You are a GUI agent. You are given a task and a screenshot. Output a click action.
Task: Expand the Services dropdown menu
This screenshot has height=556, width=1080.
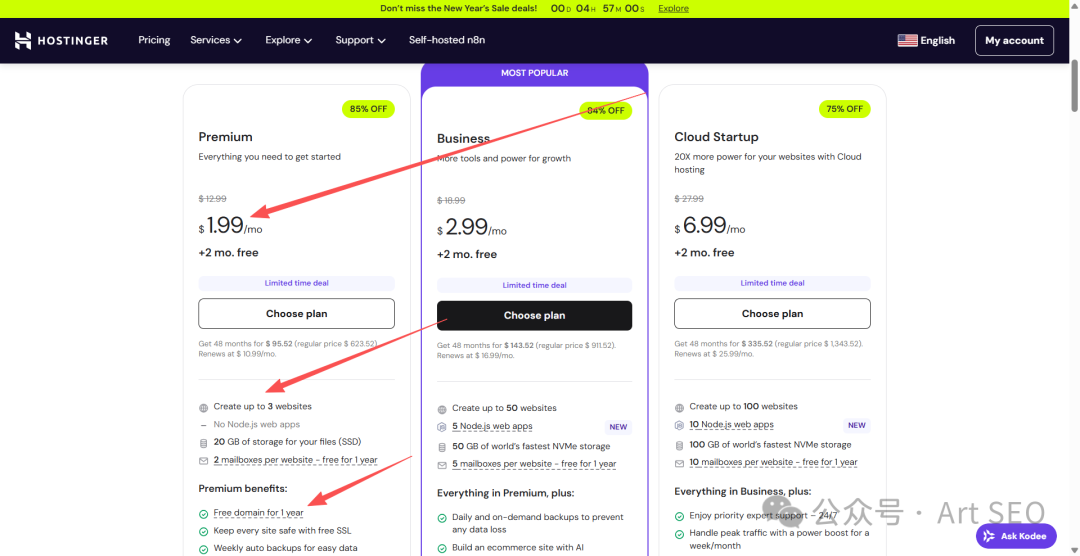216,41
